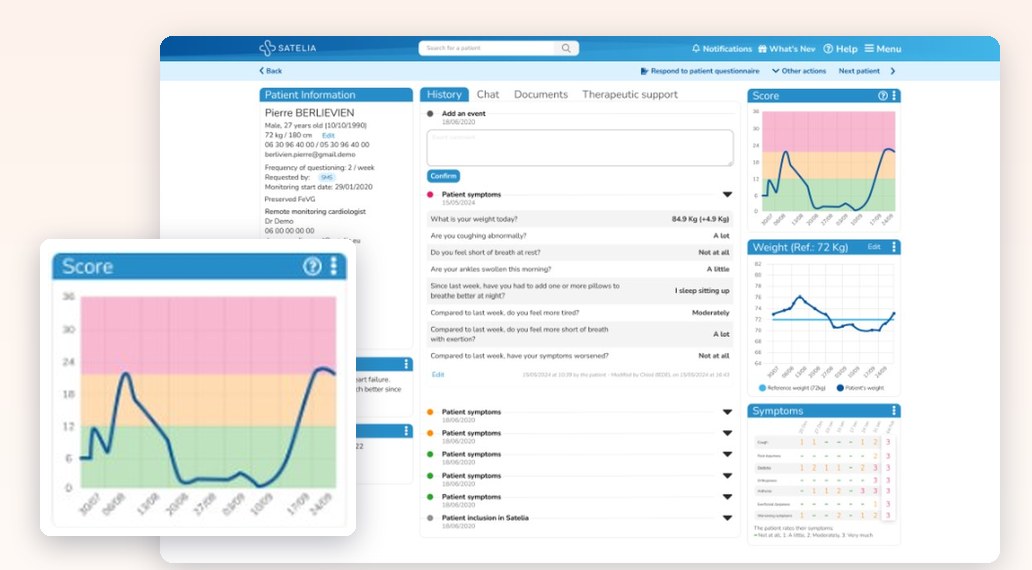This screenshot has height=570, width=1032.
Task: Toggle Reference weight legend item
Action: (x=792, y=388)
